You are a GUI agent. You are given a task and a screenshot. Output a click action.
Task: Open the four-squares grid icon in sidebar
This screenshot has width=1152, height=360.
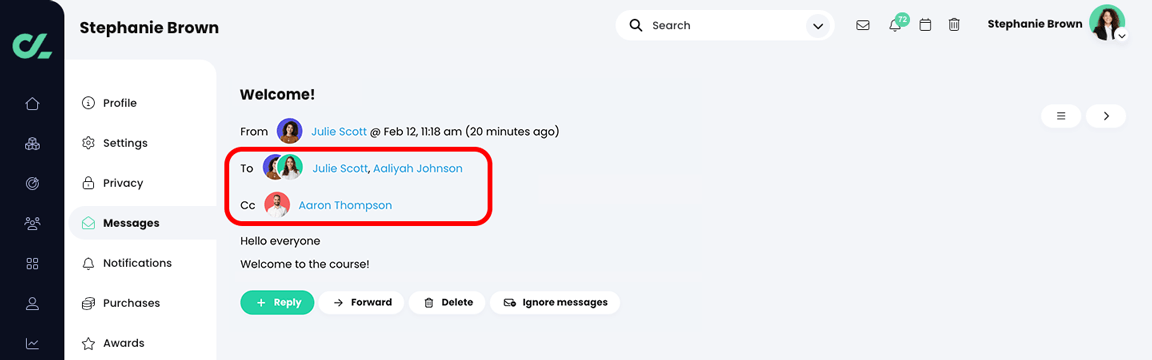click(x=32, y=263)
